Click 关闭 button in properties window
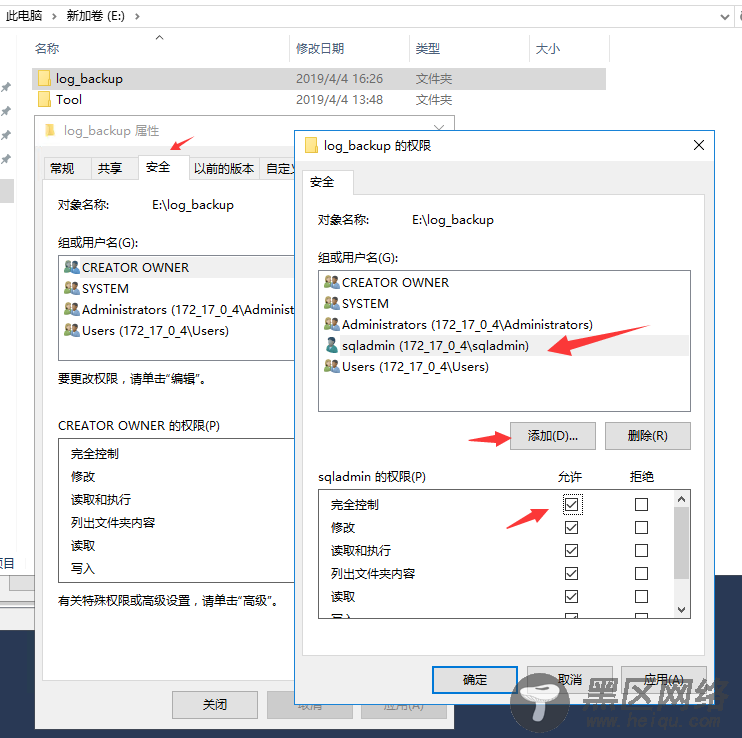 (215, 705)
